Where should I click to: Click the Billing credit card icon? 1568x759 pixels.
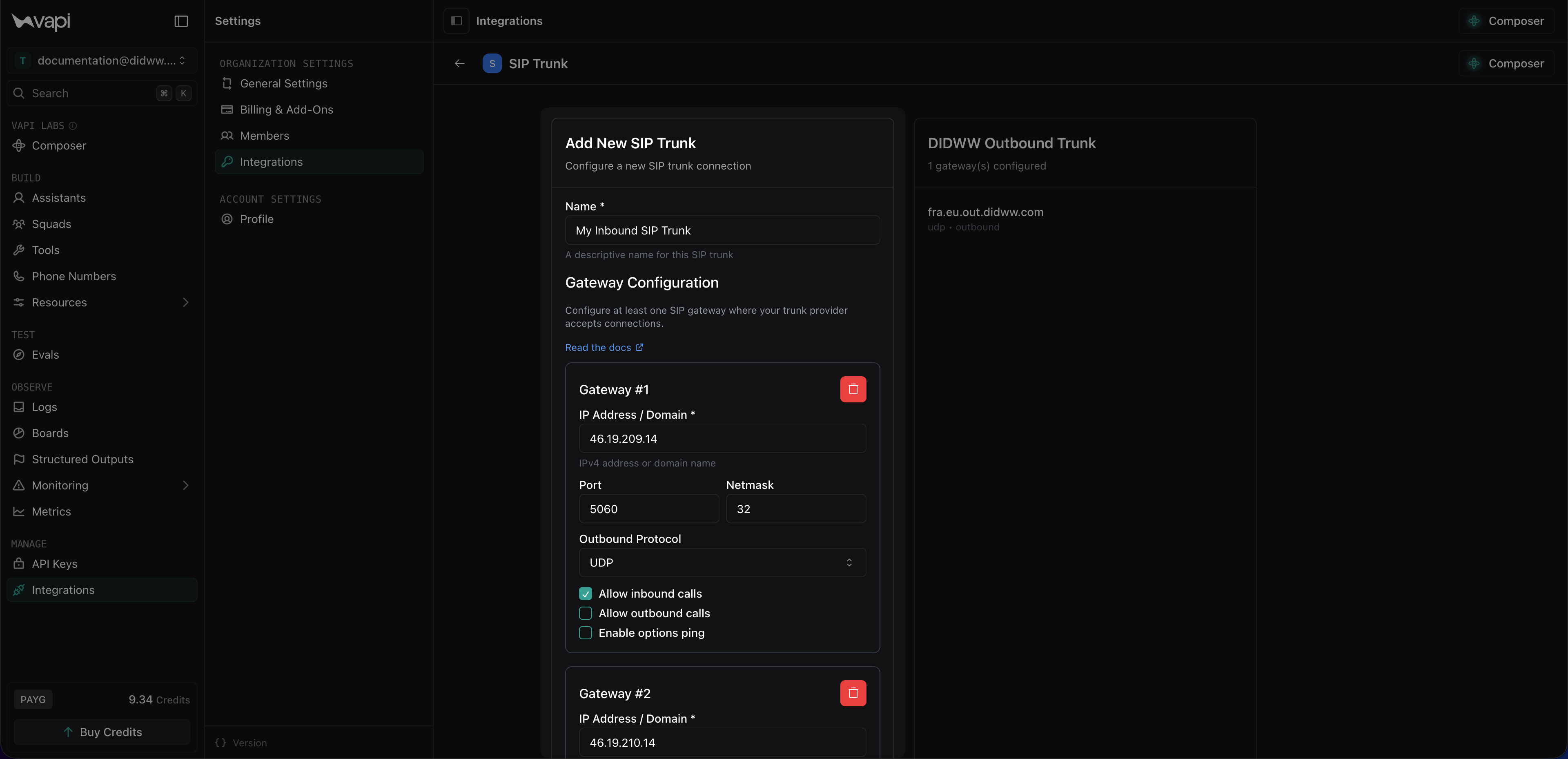[227, 109]
